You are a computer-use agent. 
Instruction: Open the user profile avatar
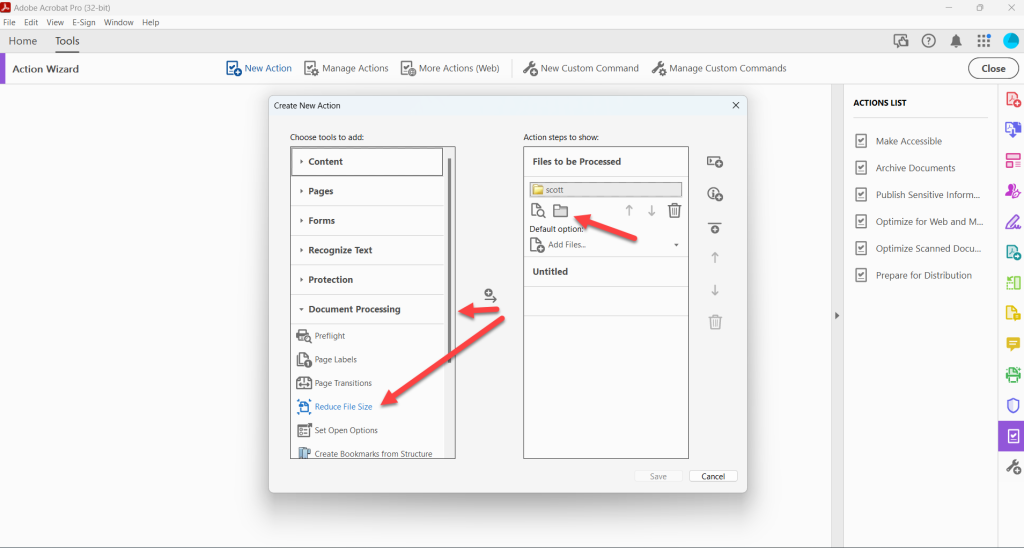1011,40
